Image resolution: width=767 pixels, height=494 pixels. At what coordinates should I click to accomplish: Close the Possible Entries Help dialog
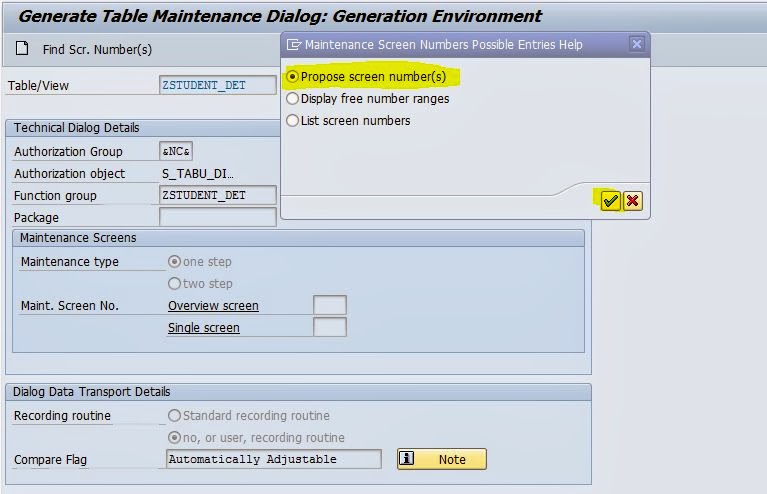pyautogui.click(x=636, y=45)
